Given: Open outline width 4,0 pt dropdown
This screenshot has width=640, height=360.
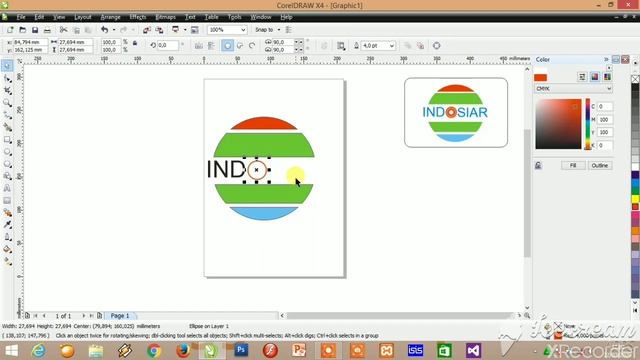Looking at the screenshot, I should [x=391, y=46].
